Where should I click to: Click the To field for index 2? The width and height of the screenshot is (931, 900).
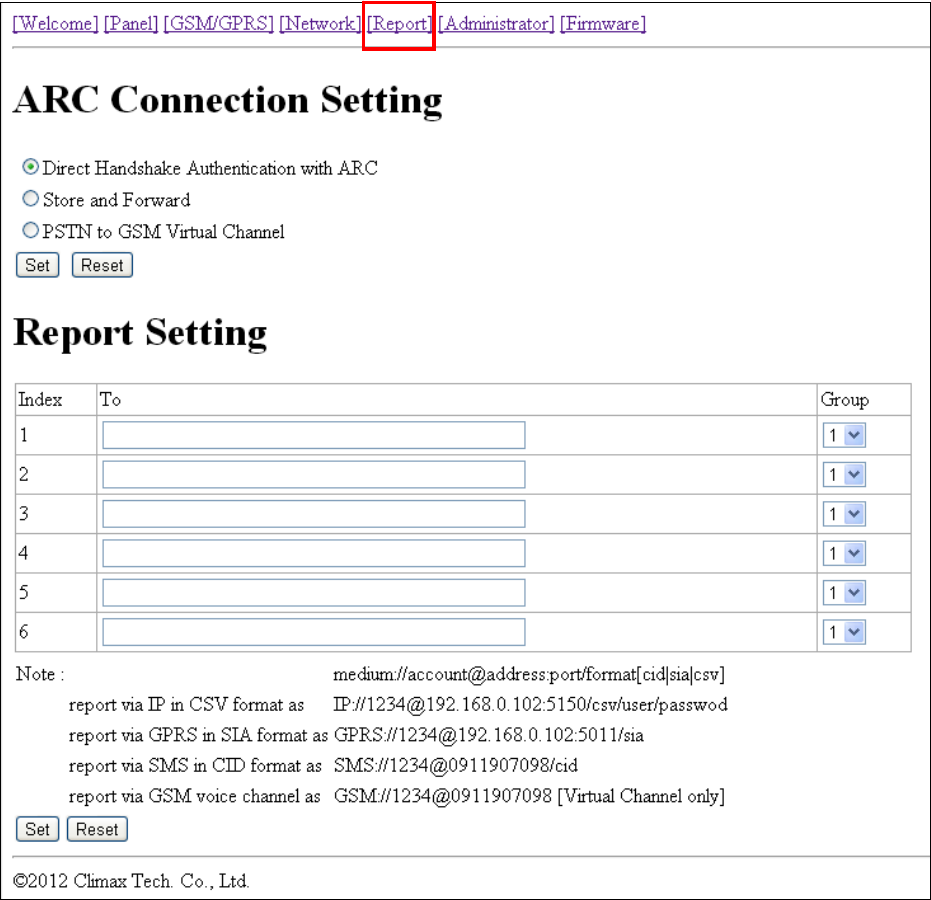tap(314, 474)
